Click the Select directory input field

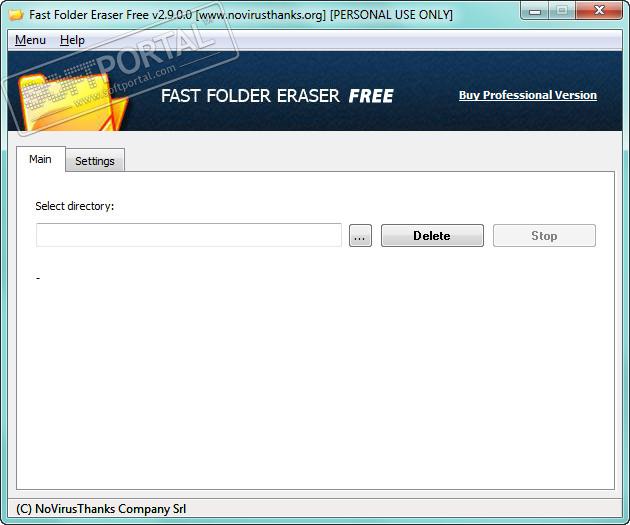pyautogui.click(x=189, y=235)
